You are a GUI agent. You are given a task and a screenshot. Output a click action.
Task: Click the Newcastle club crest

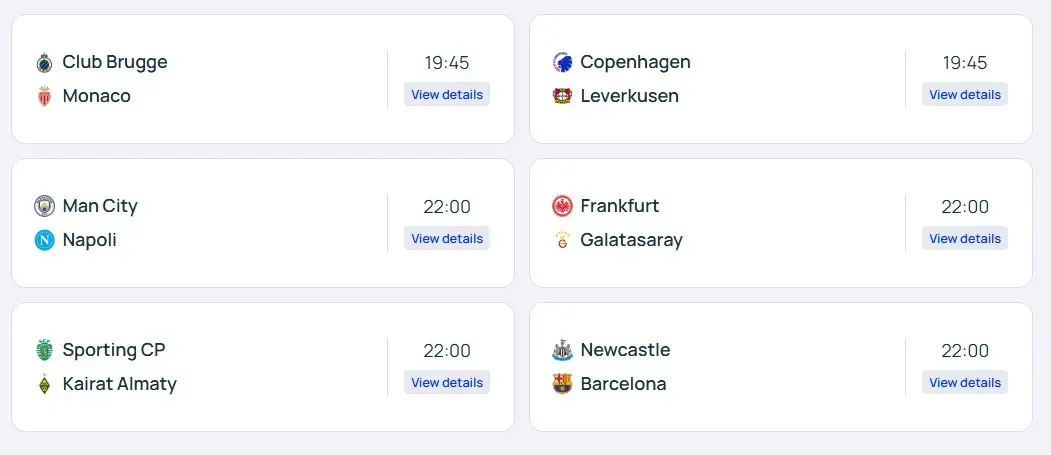(x=562, y=351)
